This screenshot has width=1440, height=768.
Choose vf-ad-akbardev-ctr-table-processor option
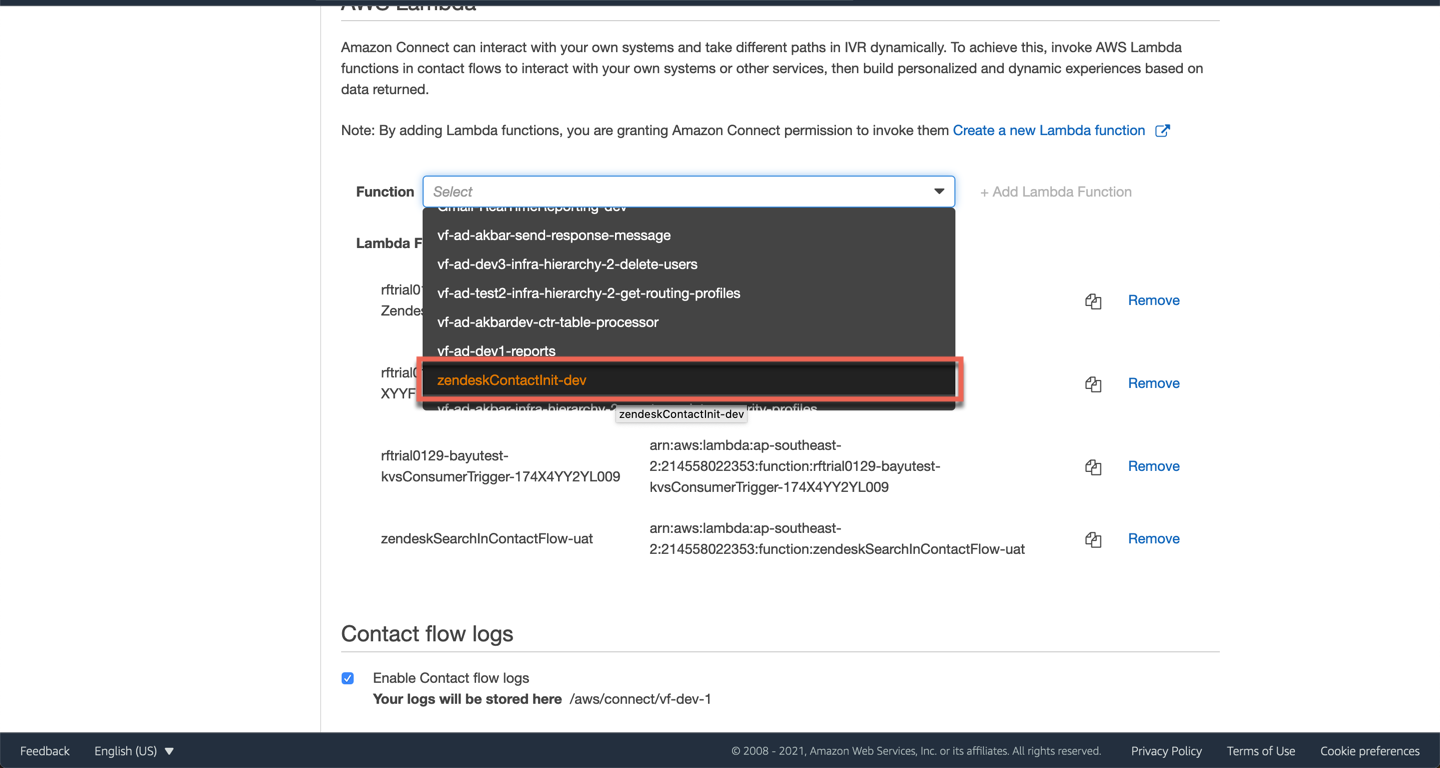click(x=547, y=322)
